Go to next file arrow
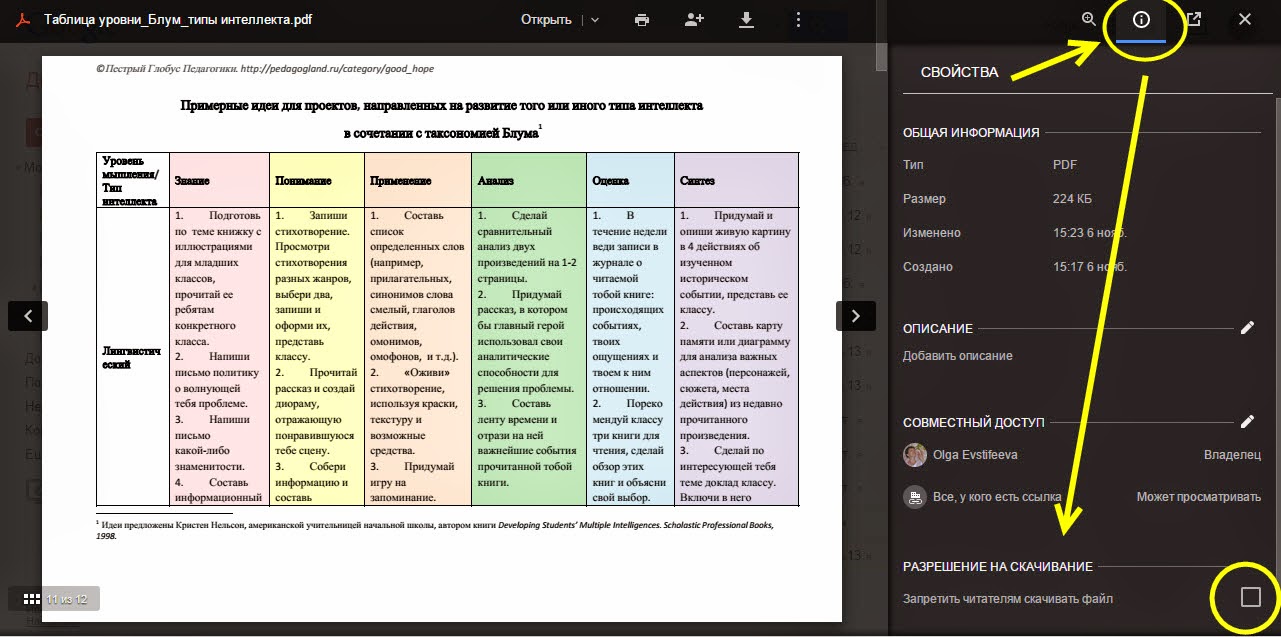The width and height of the screenshot is (1281, 637). [856, 315]
